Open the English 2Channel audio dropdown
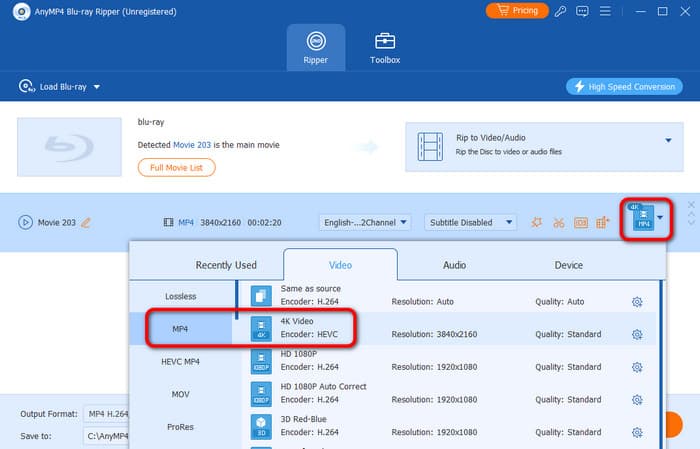This screenshot has width=700, height=449. (x=365, y=222)
